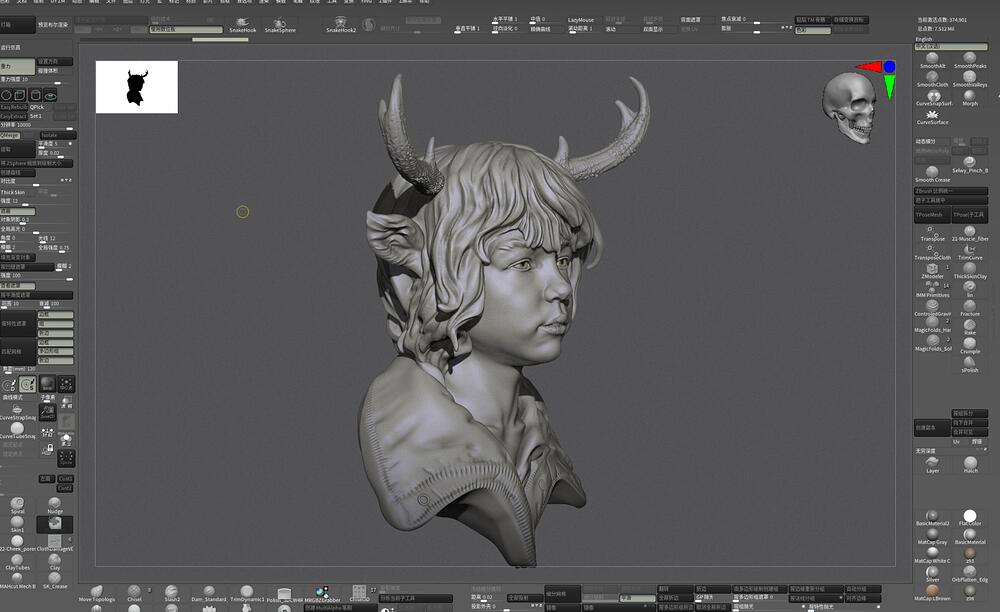Viewport: 1000px width, 612px height.
Task: Select the Nudge brush
Action: [x=55, y=506]
